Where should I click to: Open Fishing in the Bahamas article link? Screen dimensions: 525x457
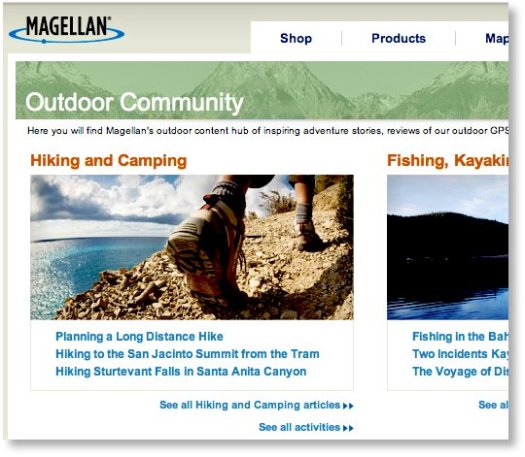[x=460, y=336]
